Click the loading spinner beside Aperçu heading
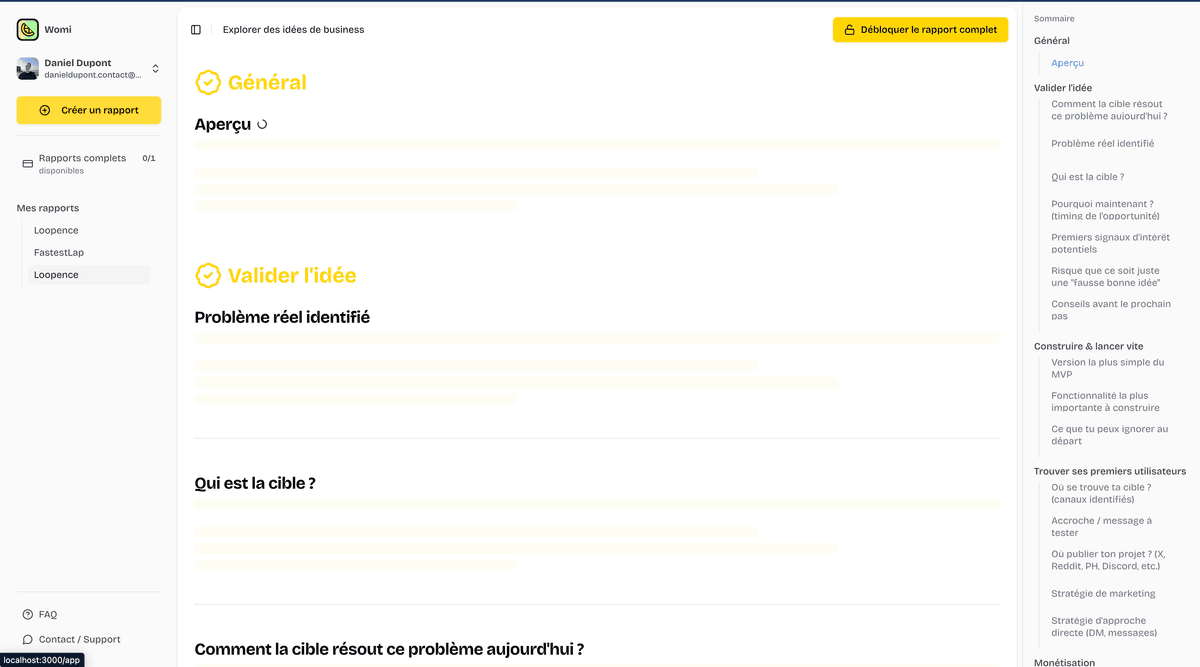Viewport: 1200px width, 667px height. (x=260, y=123)
